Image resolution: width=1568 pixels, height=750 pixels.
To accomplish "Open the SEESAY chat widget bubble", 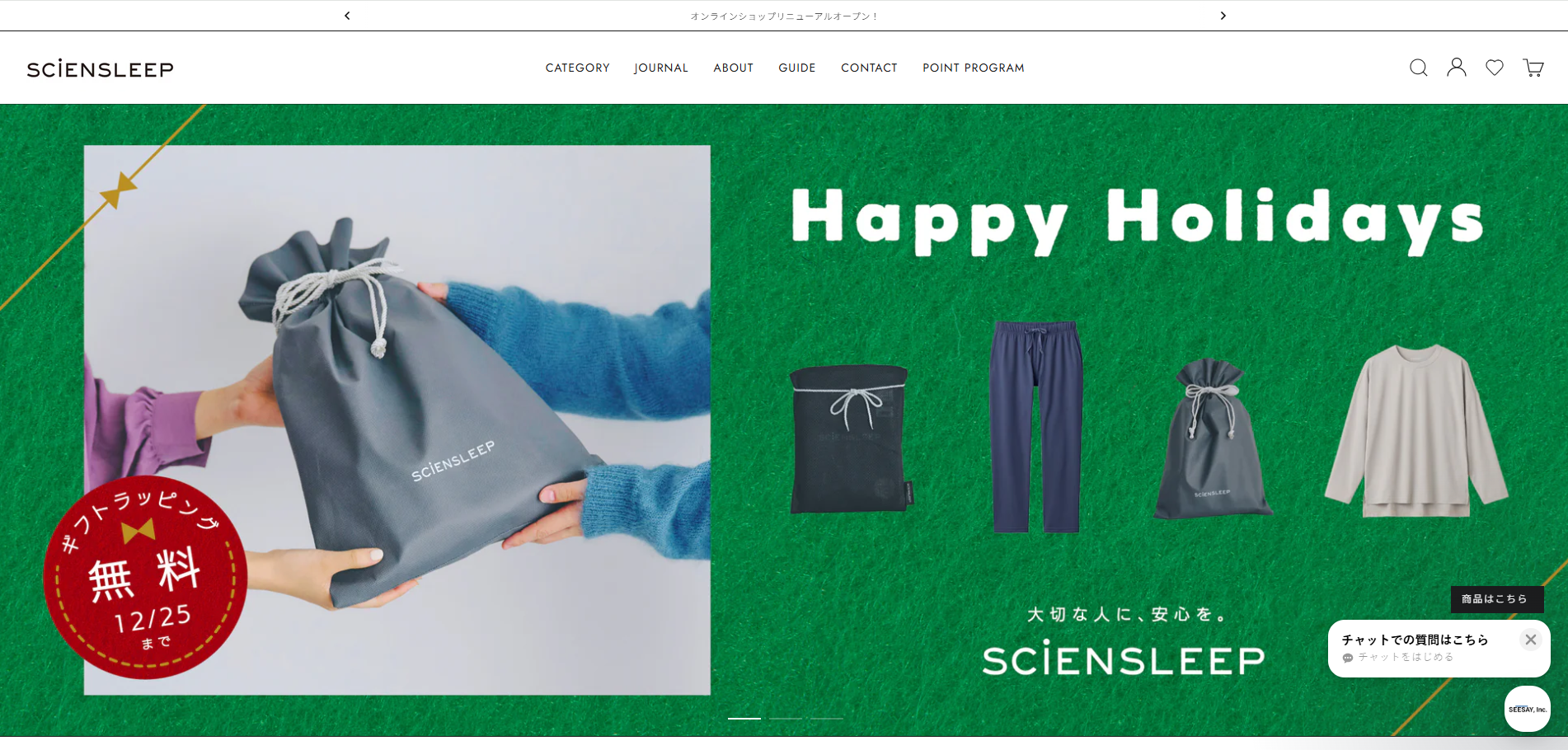I will click(1528, 709).
